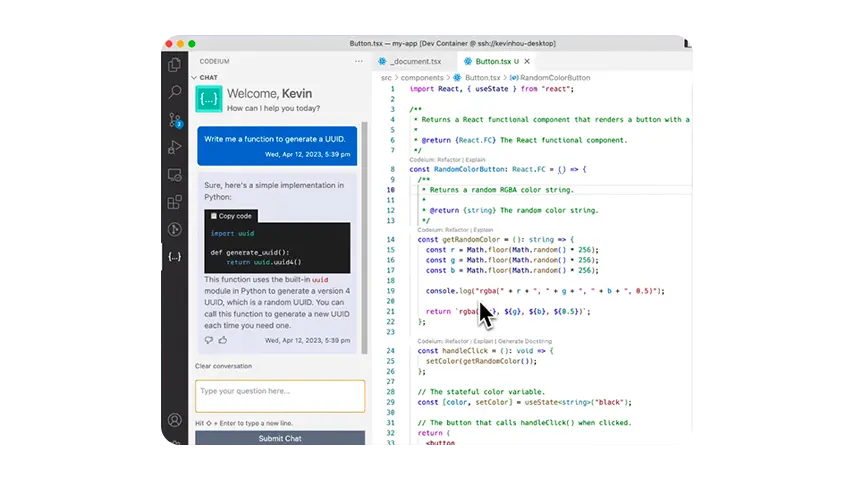Viewport: 854px width, 480px height.
Task: Click the thumbs down icon on the response
Action: [x=222, y=340]
